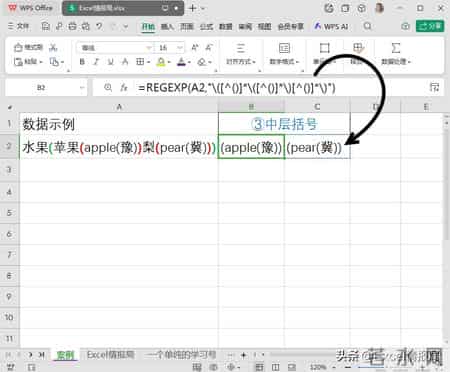This screenshot has height=372, width=450.
Task: Open the 对齐方式 alignment dropdown
Action: (x=241, y=54)
